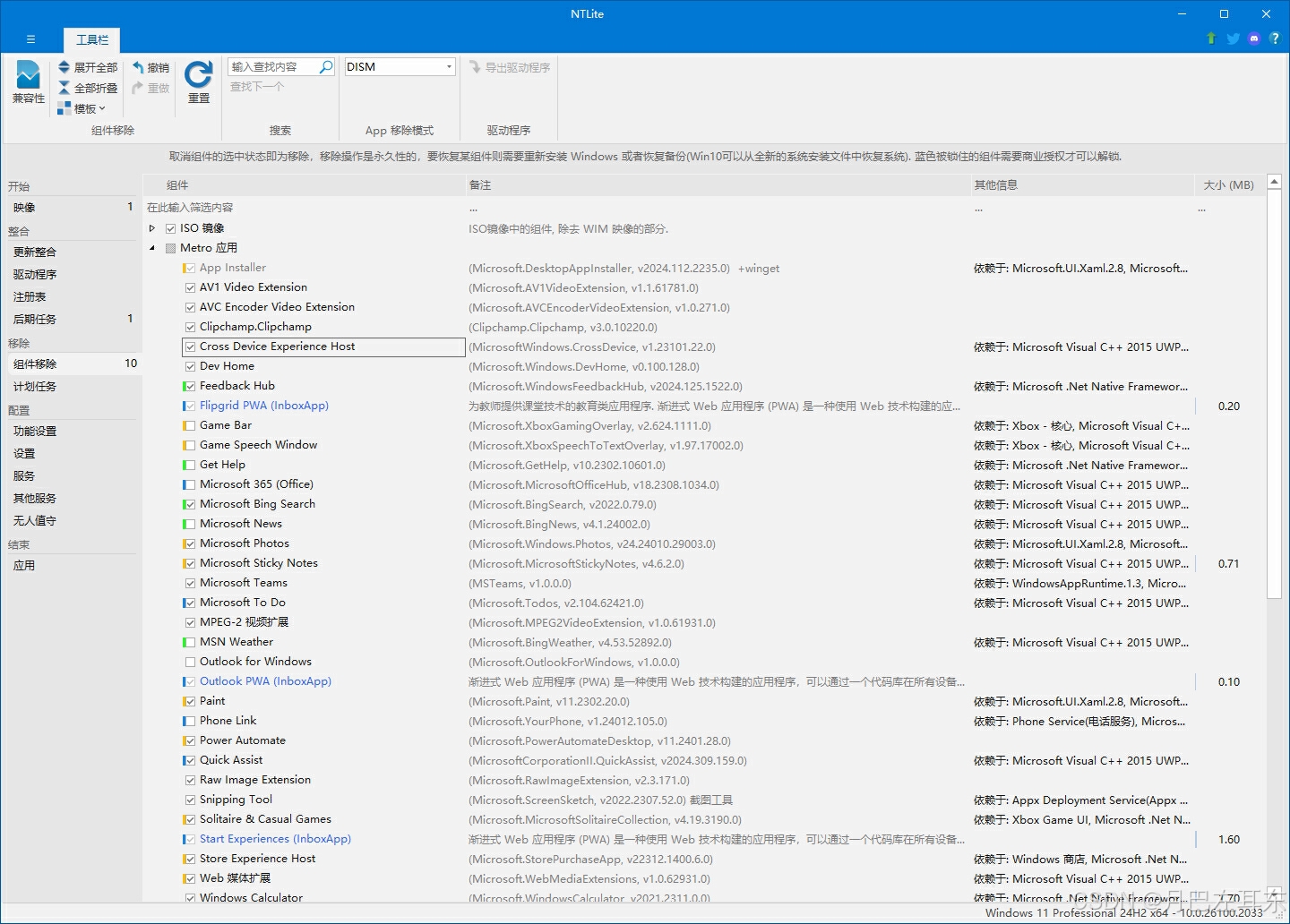1290x924 pixels.
Task: Click the scrollbar up arrow
Action: [x=1275, y=182]
